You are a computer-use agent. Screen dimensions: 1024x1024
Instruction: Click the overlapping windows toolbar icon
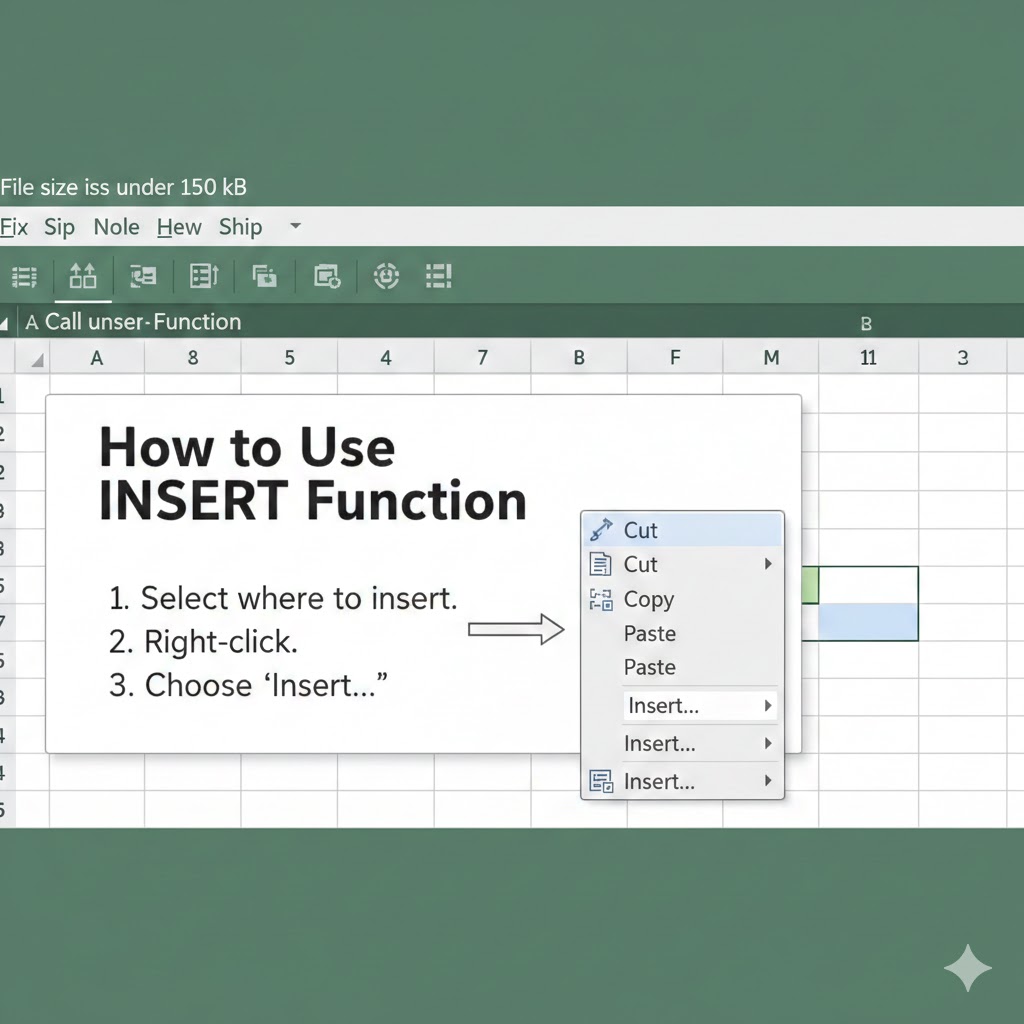click(x=265, y=276)
